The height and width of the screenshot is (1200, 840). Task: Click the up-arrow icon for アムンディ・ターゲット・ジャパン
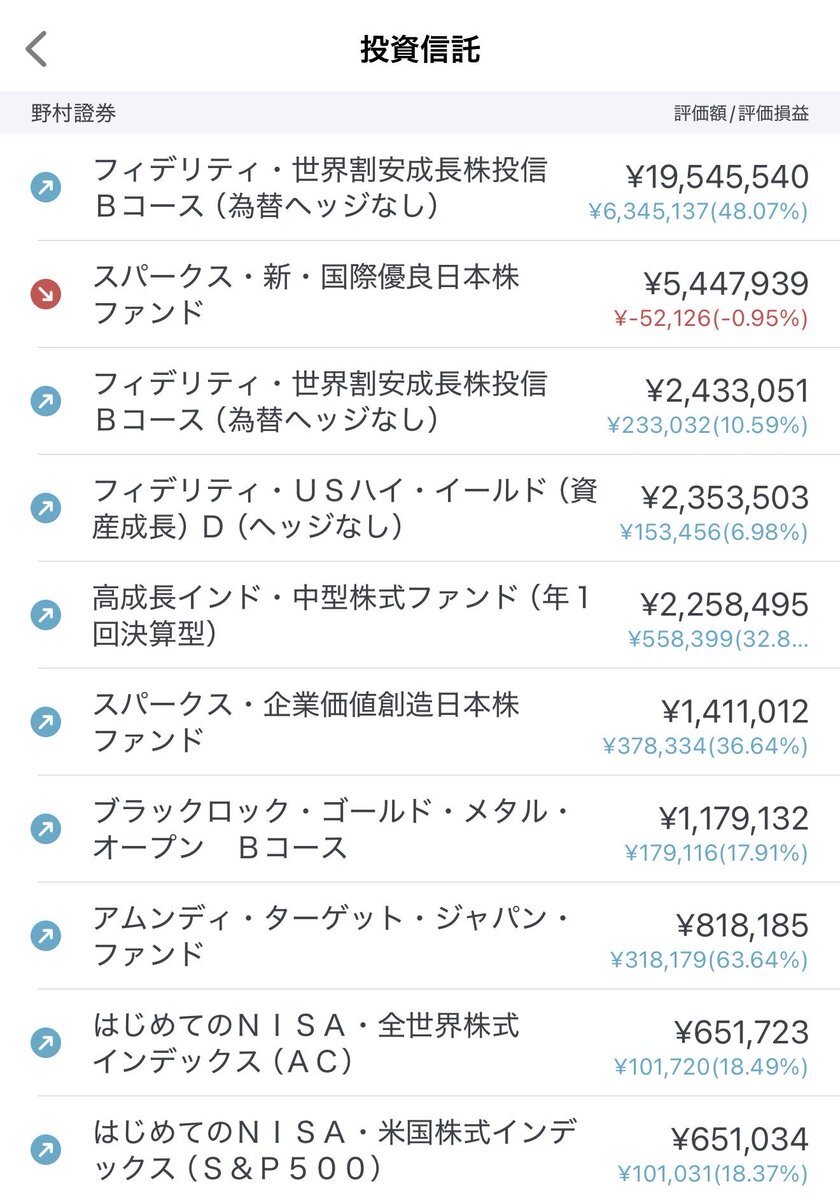[x=46, y=936]
